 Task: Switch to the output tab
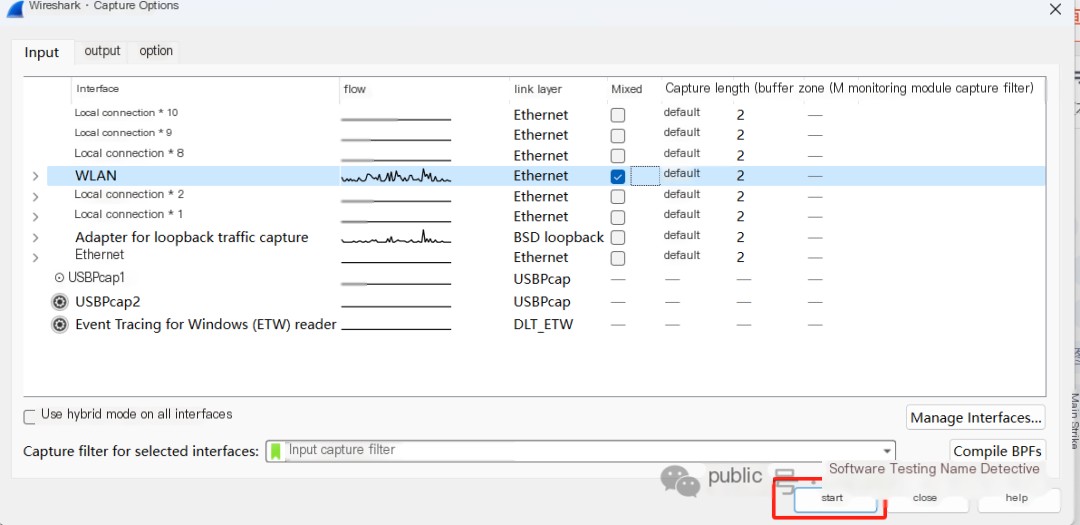(103, 51)
